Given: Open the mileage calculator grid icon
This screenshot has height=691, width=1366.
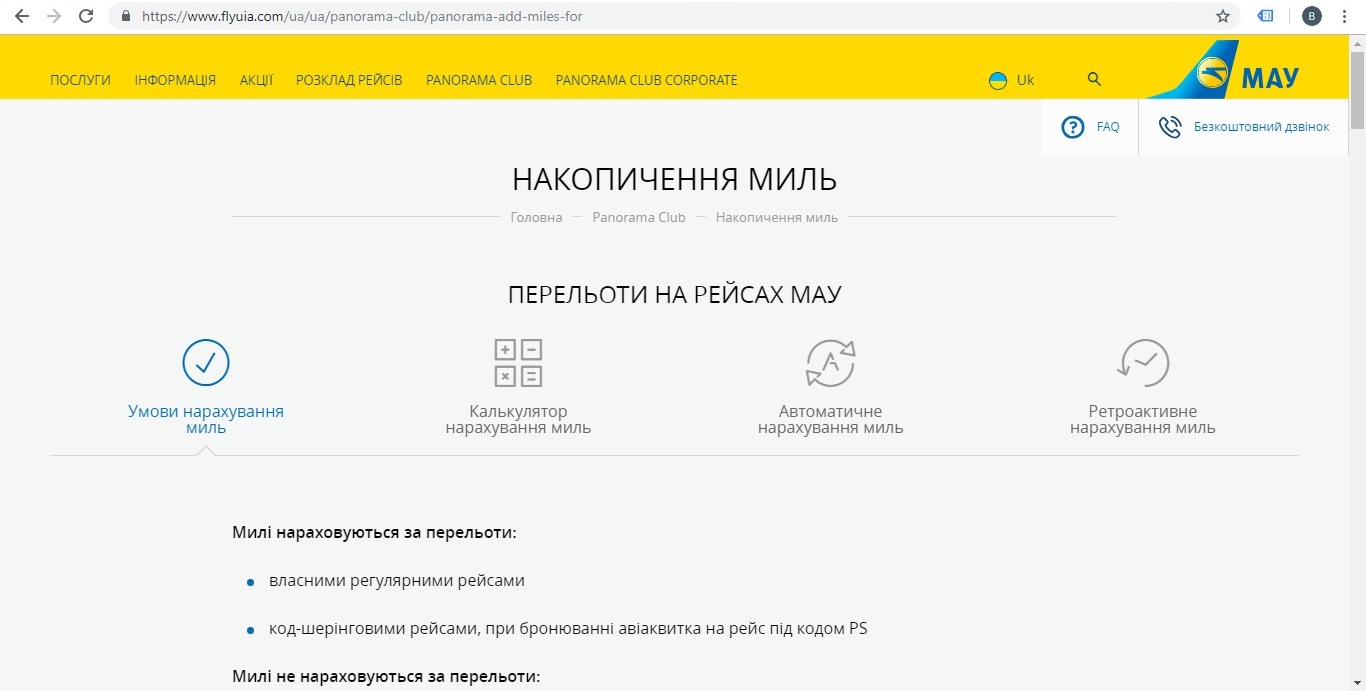Looking at the screenshot, I should click(x=518, y=363).
